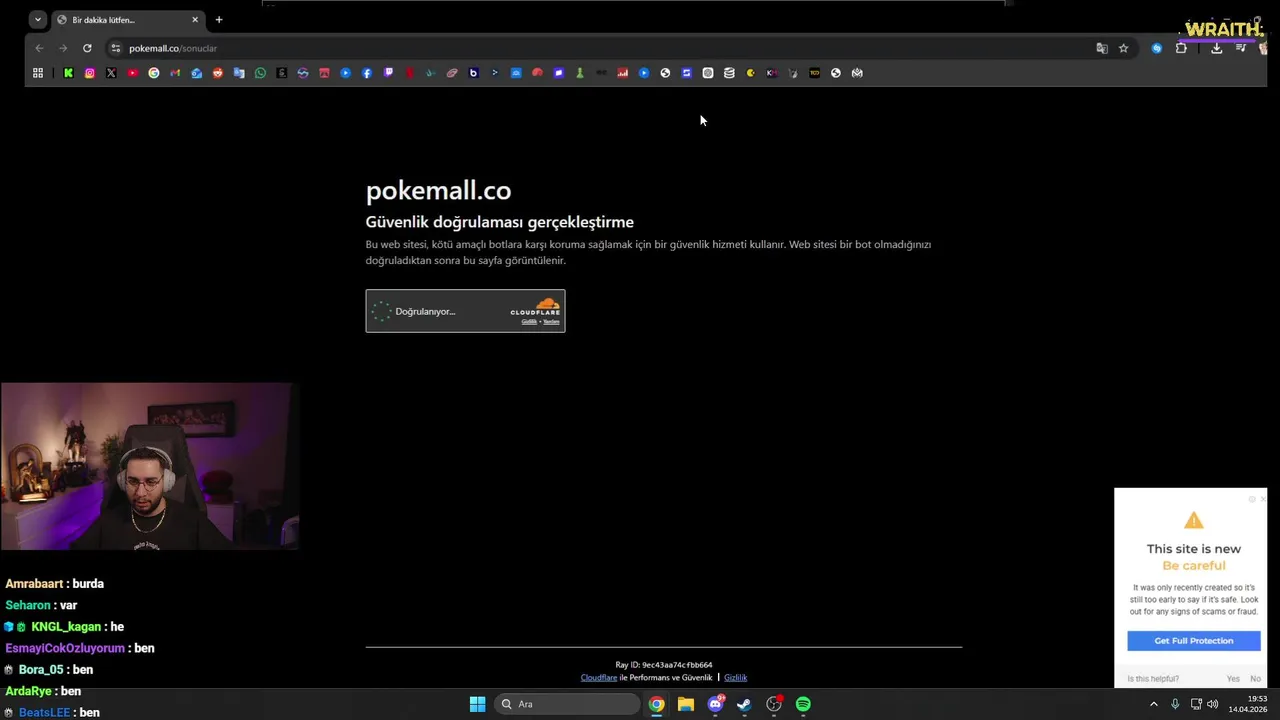This screenshot has height=720, width=1280.
Task: Click chat username KNGL_kagan
Action: (66, 627)
